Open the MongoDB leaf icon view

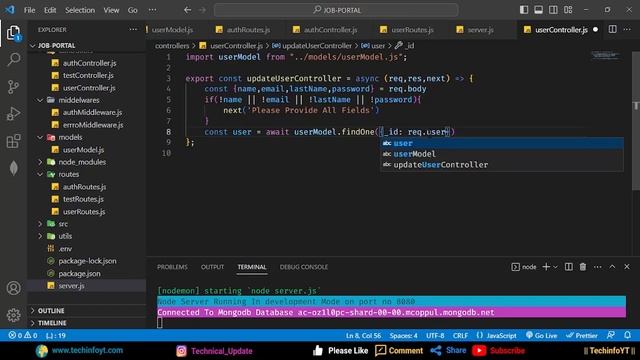(x=13, y=168)
